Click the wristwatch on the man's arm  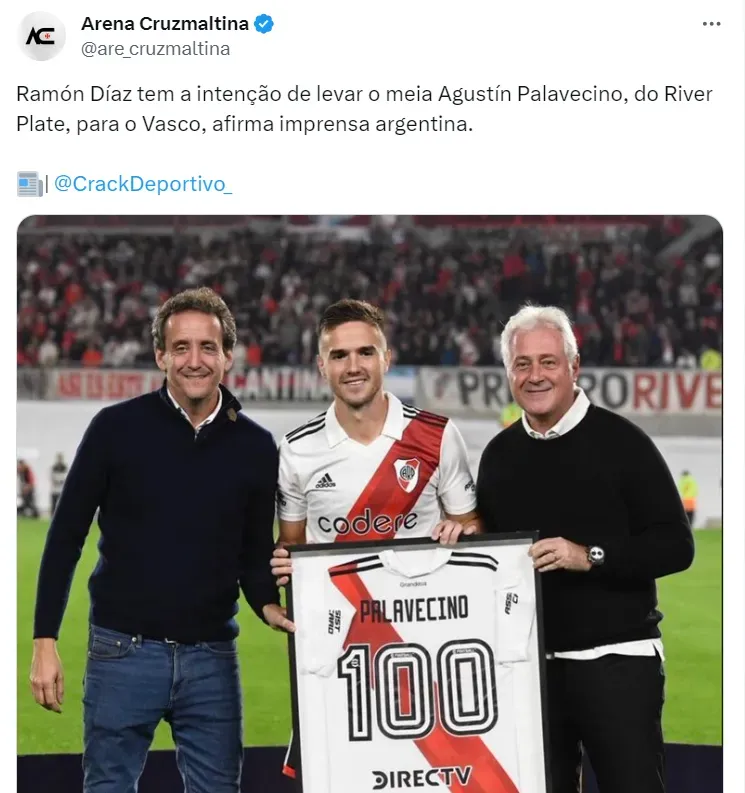[596, 555]
